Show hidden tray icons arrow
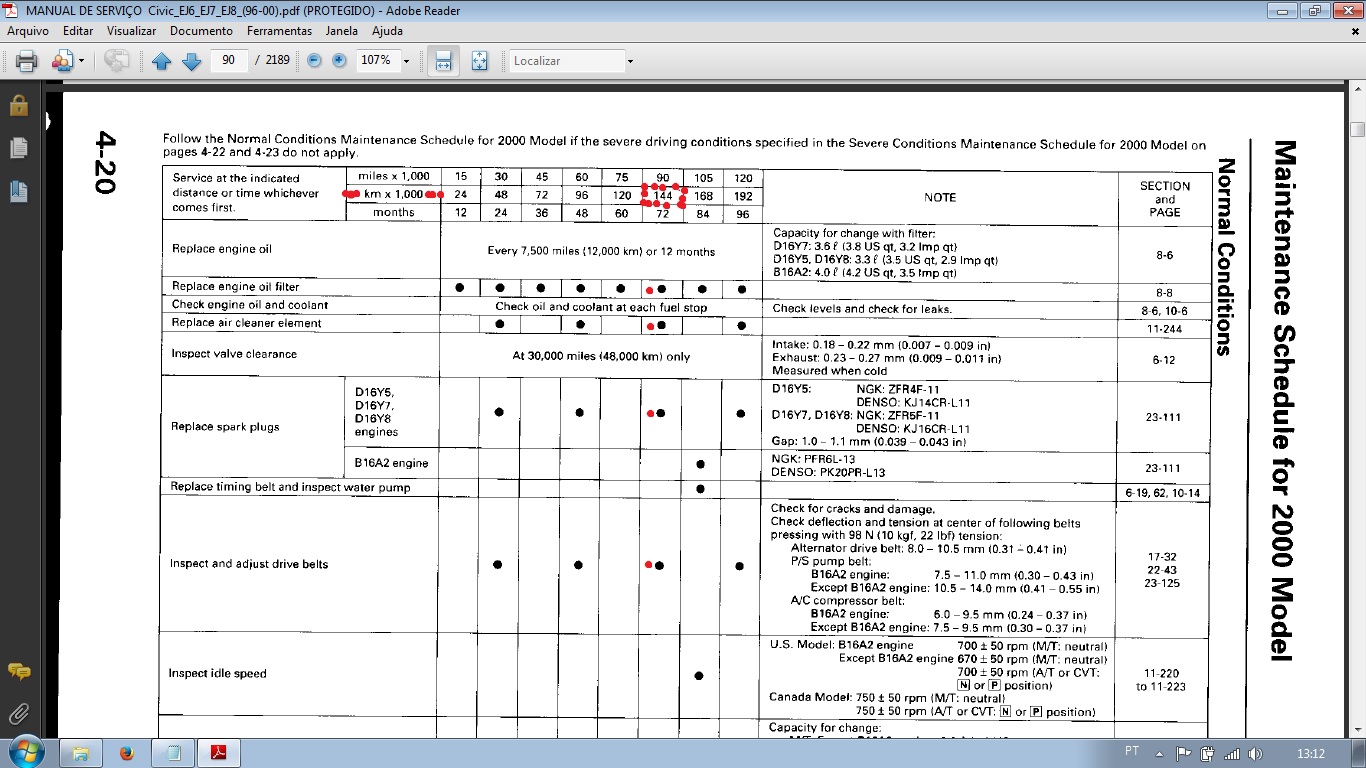 point(1160,753)
